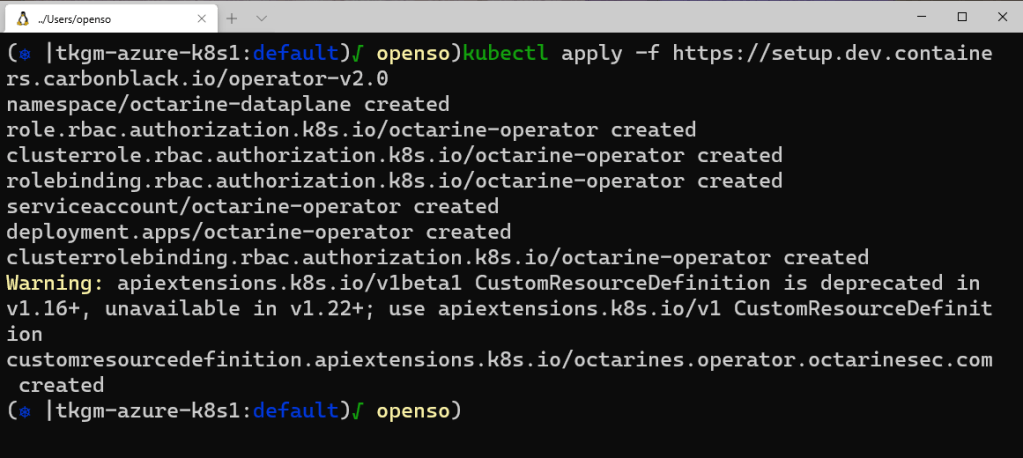Click the yellow Warning: label

tap(55, 283)
